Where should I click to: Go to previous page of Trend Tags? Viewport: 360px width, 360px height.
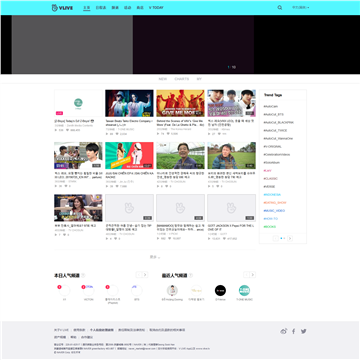(276, 238)
